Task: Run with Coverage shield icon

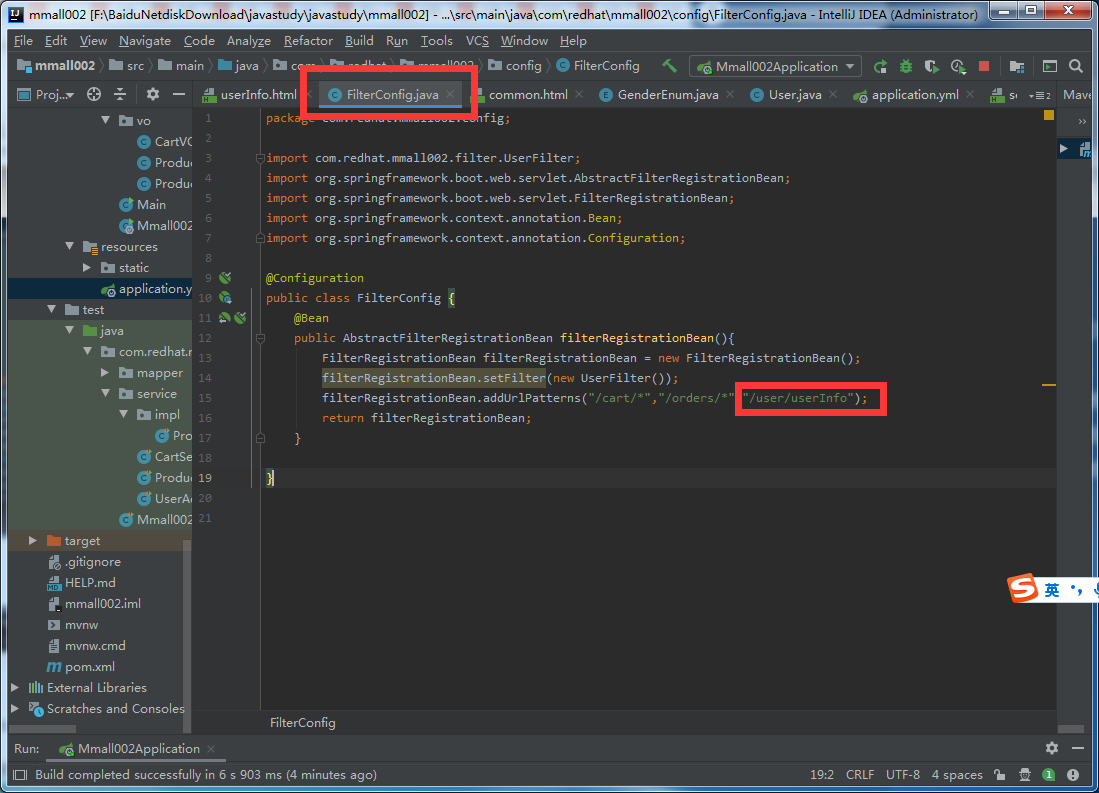Action: 931,67
